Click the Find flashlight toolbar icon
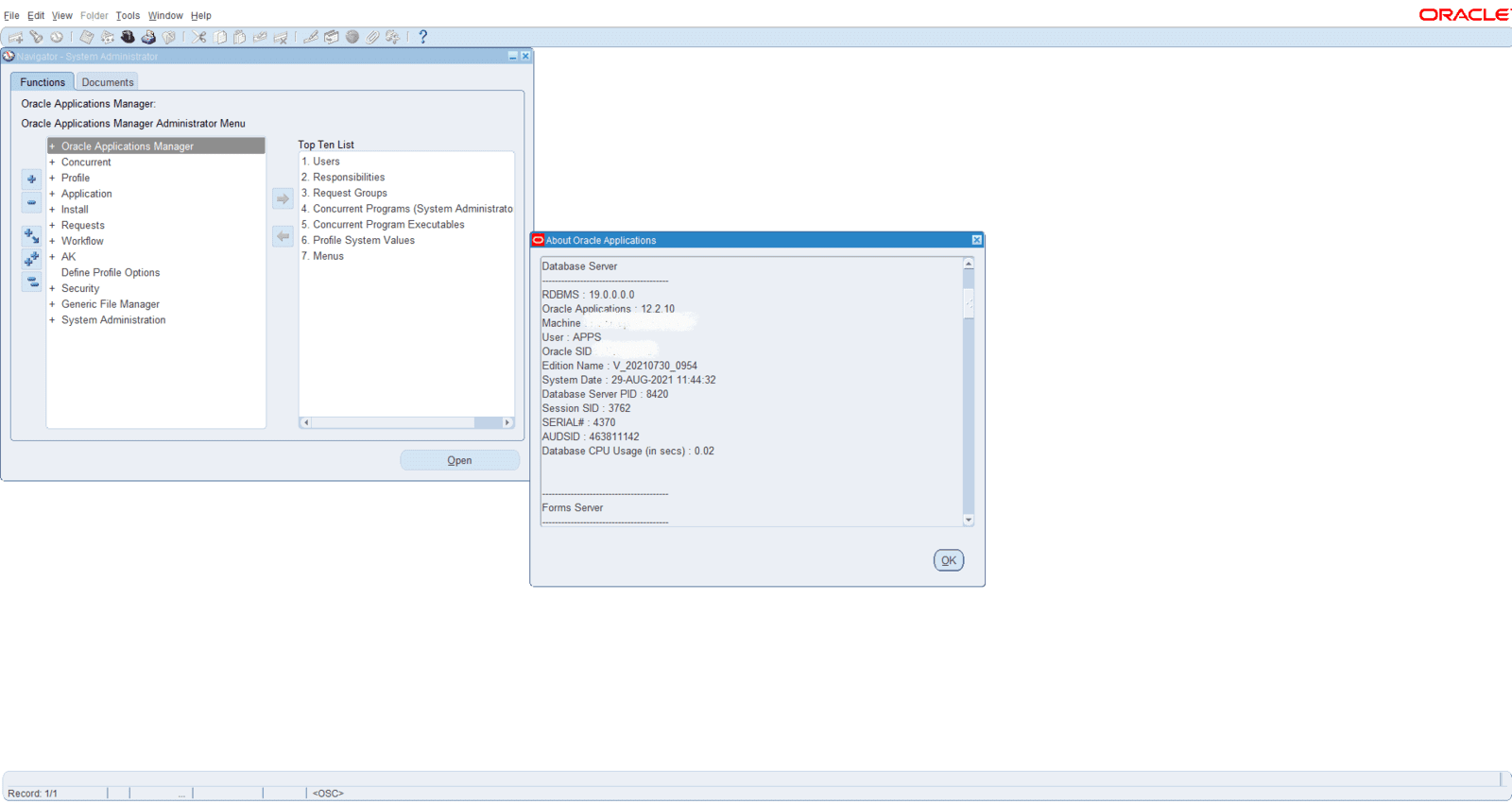The width and height of the screenshot is (1512, 804). 36,37
